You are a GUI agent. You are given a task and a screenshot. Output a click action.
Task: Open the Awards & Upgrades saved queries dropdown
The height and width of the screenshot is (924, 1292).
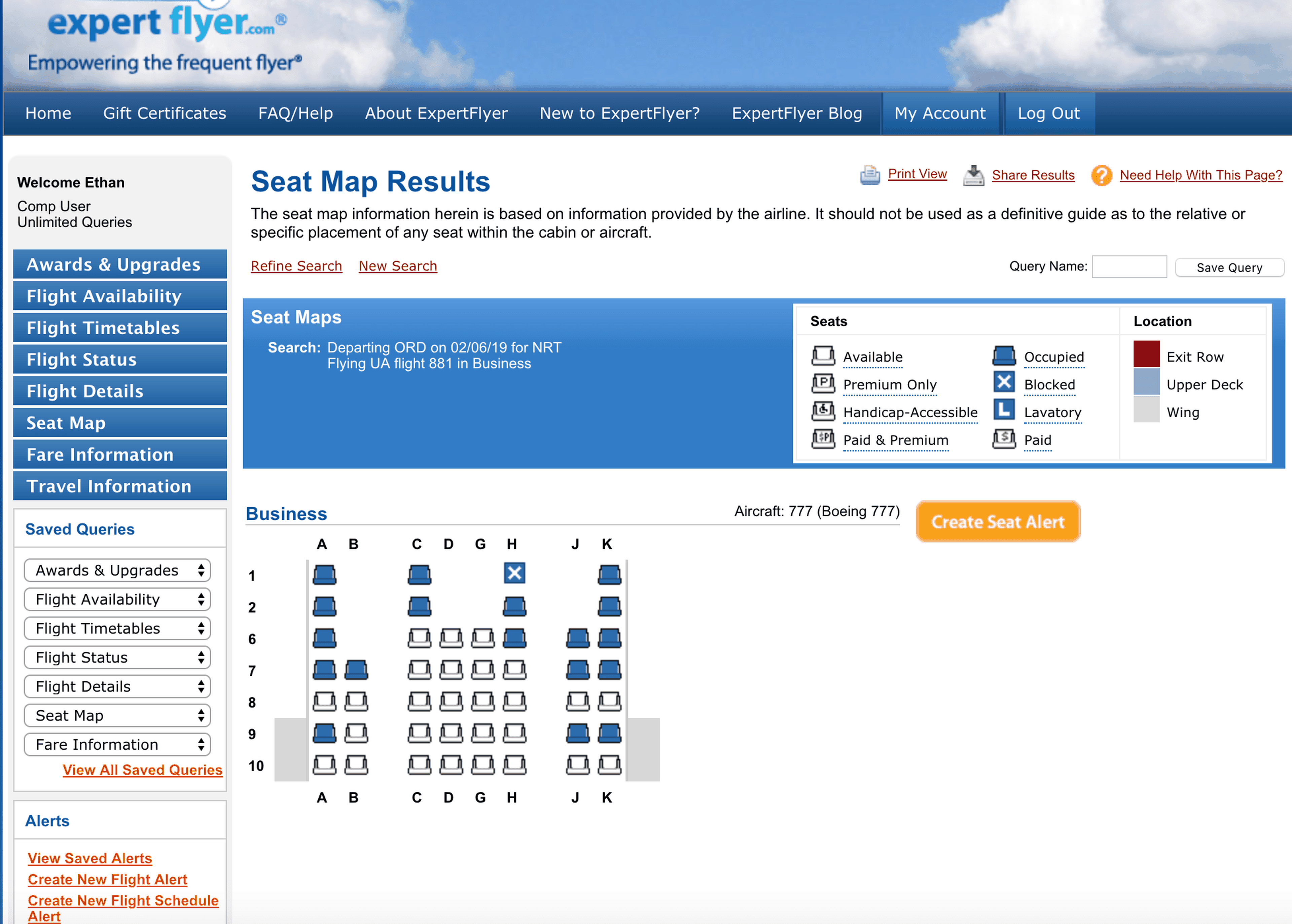tap(117, 570)
